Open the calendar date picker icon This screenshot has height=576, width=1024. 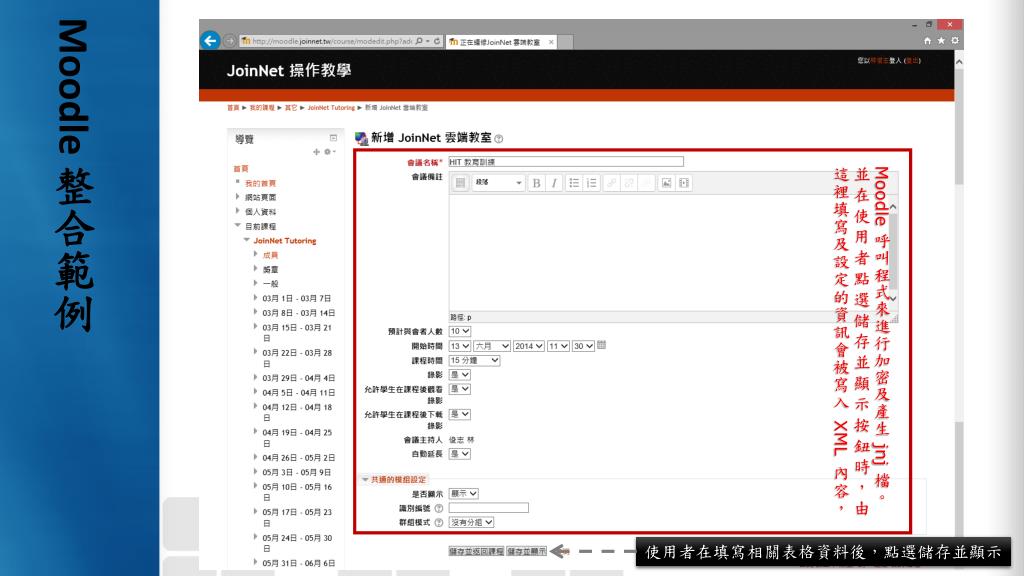[601, 345]
